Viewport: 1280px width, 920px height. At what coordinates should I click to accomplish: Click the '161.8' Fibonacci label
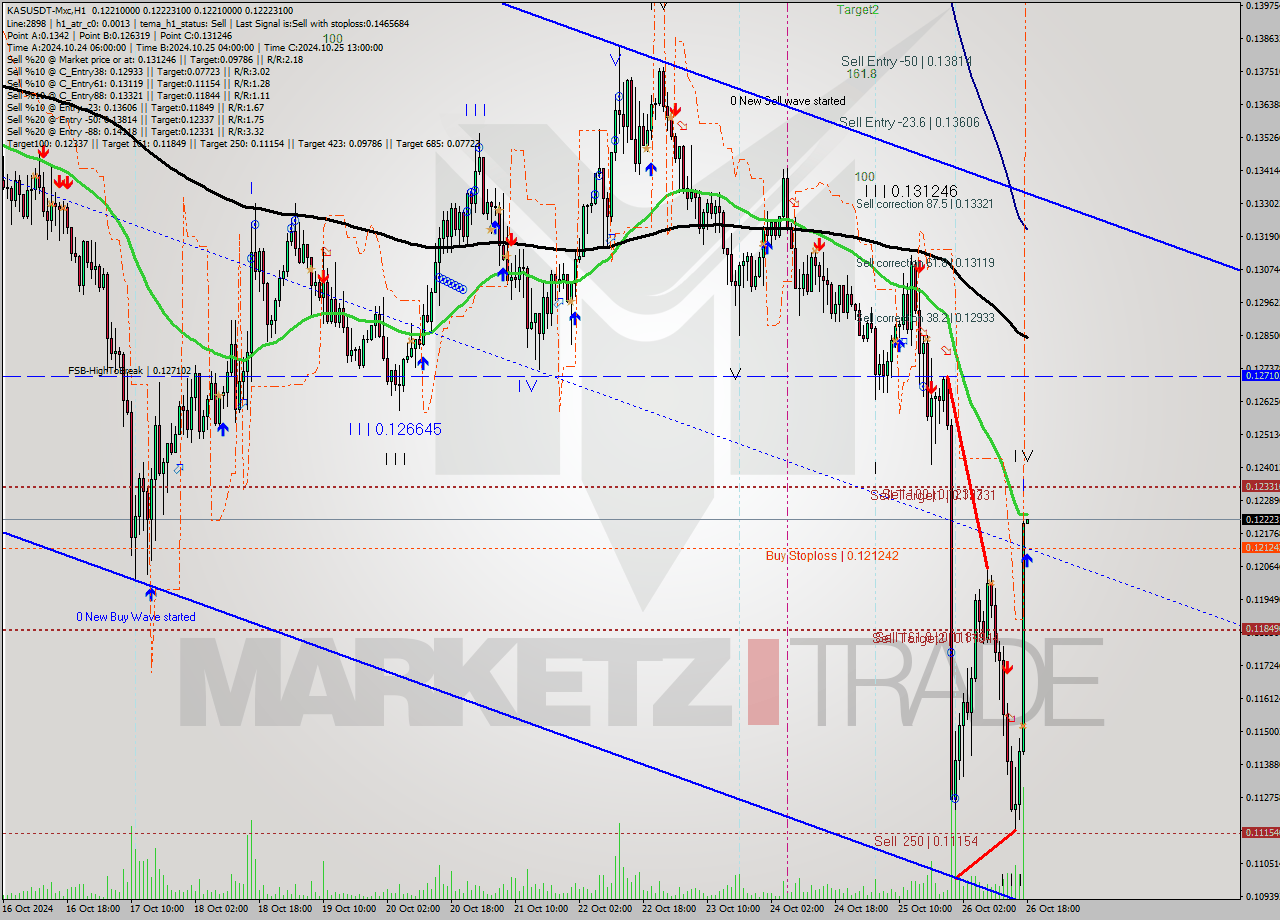pyautogui.click(x=861, y=74)
